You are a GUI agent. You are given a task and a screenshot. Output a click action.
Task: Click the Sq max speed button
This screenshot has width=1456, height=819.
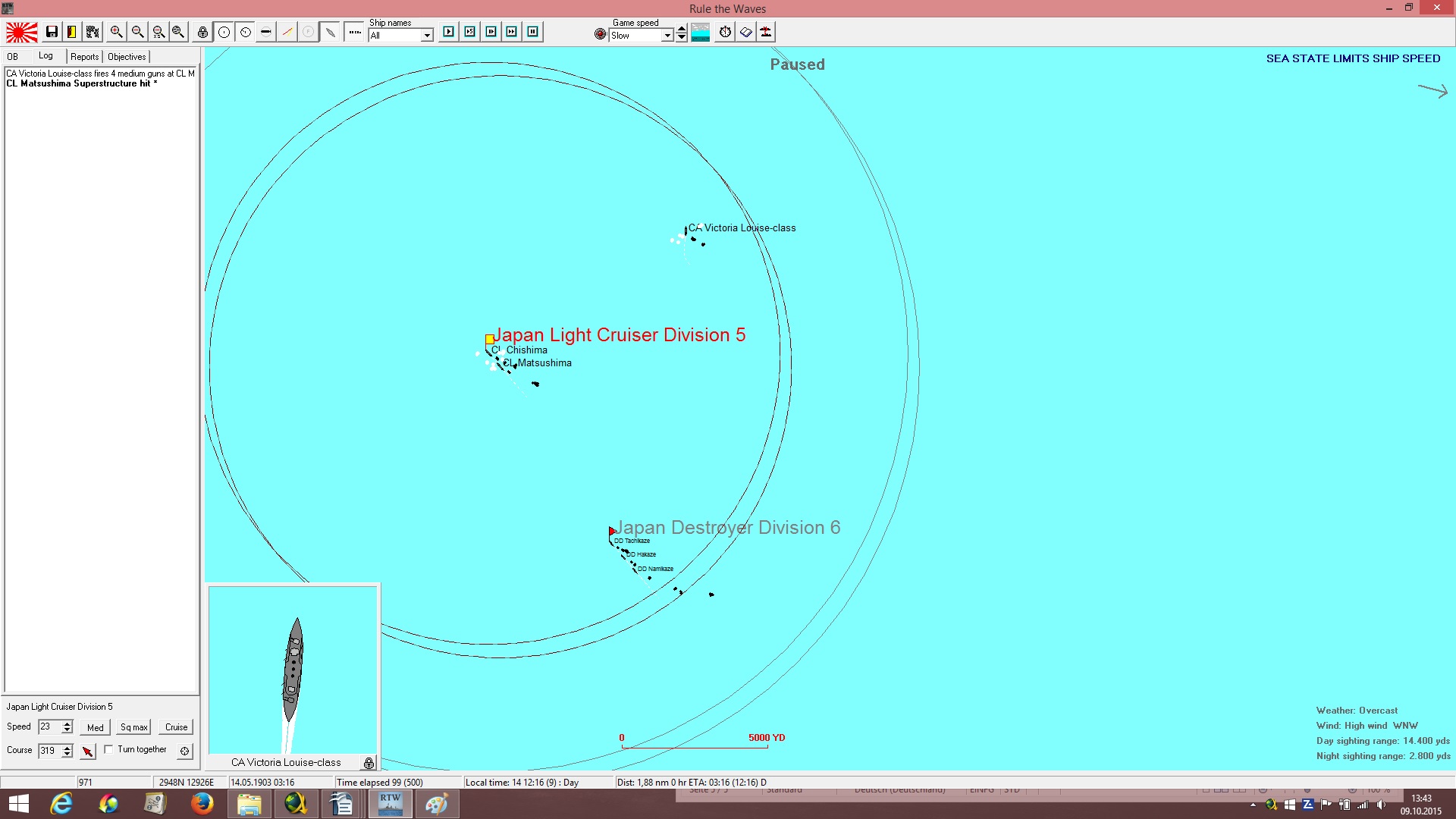(134, 727)
